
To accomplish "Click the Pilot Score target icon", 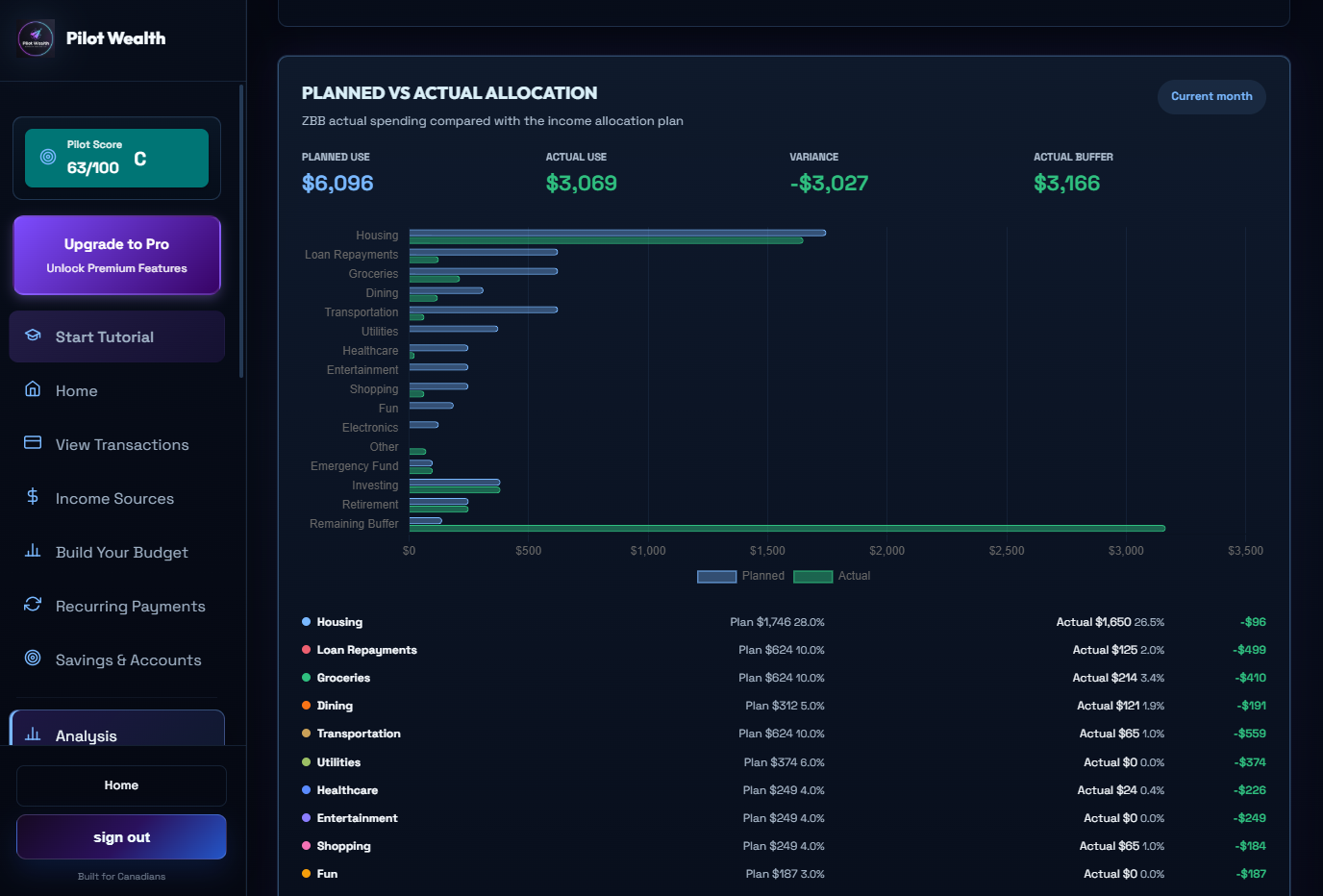I will [47, 157].
